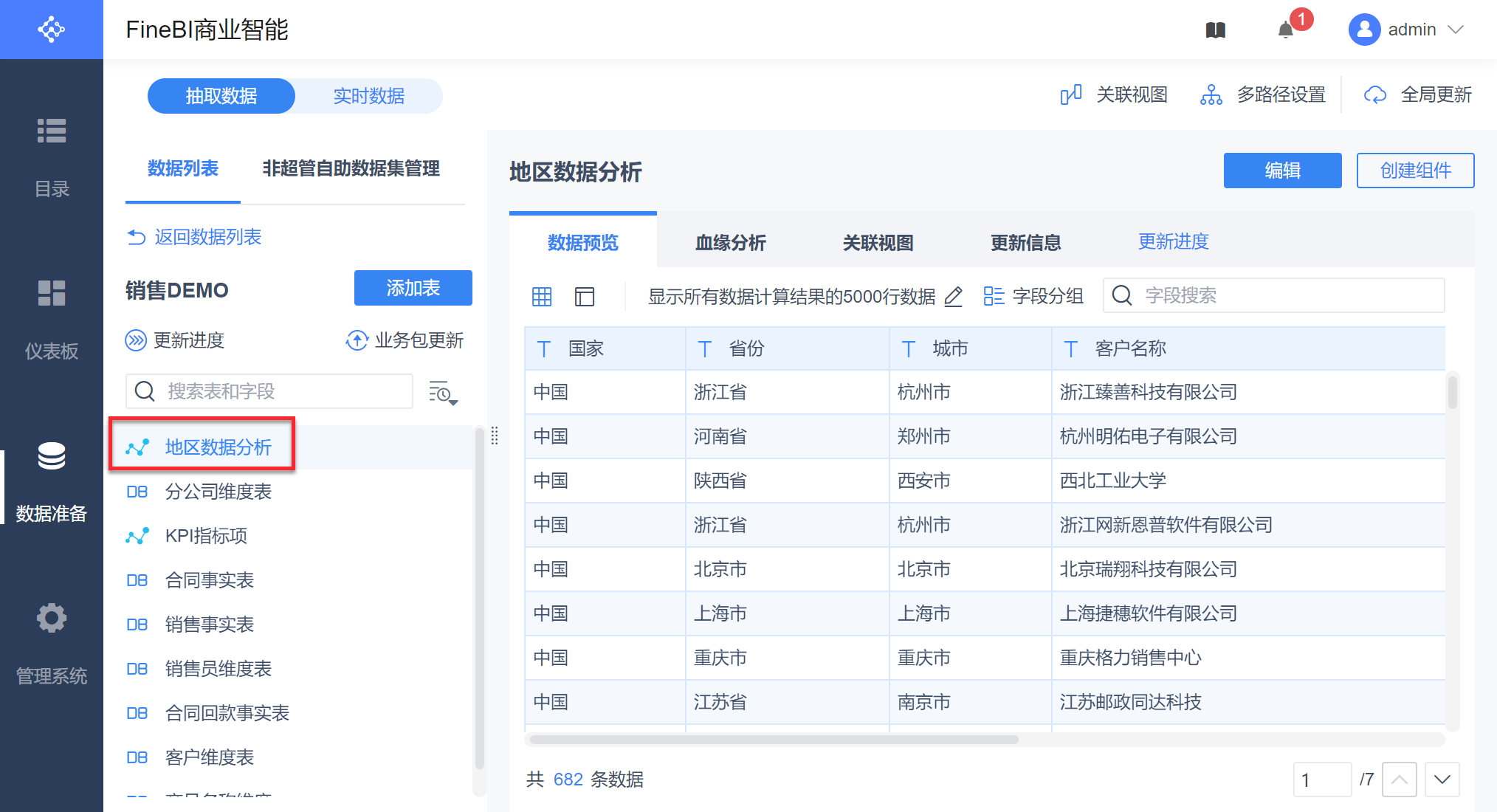Switch to layout panel view icon
Screen dimensions: 1497x812
click(585, 297)
